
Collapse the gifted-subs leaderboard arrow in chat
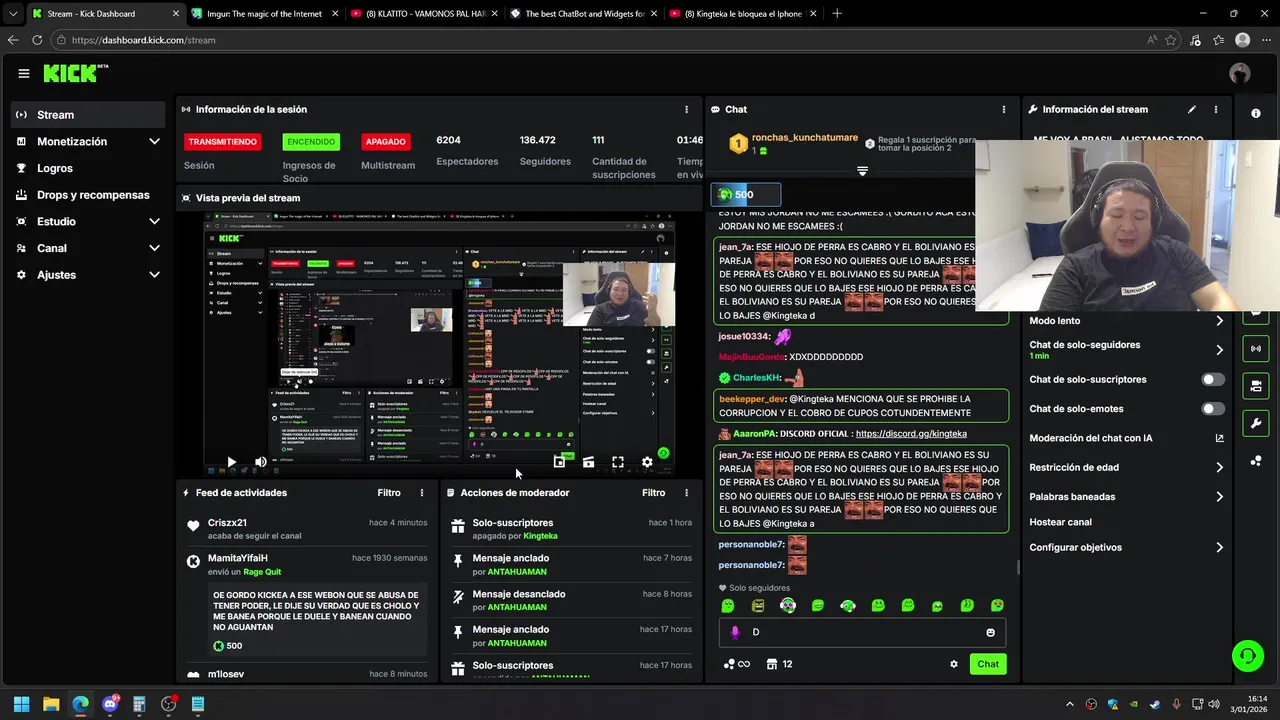point(862,171)
